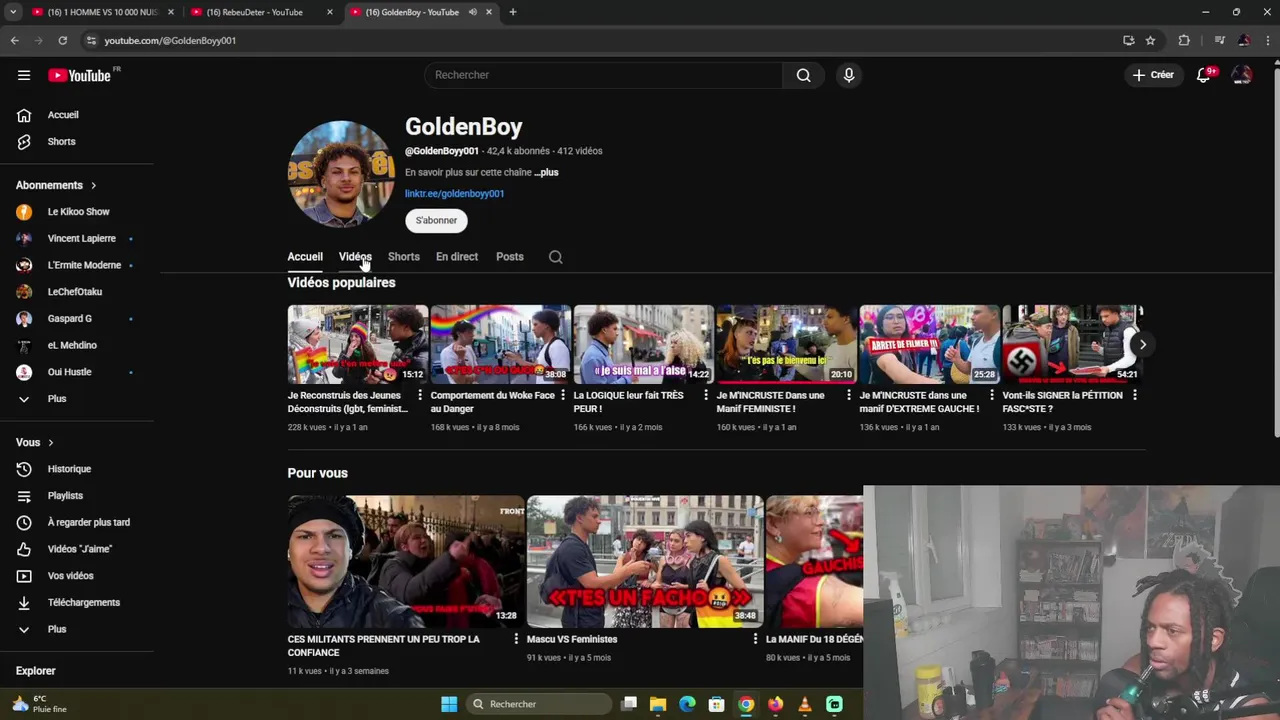Bookmark this page with the star
The image size is (1280, 720).
point(1150,40)
